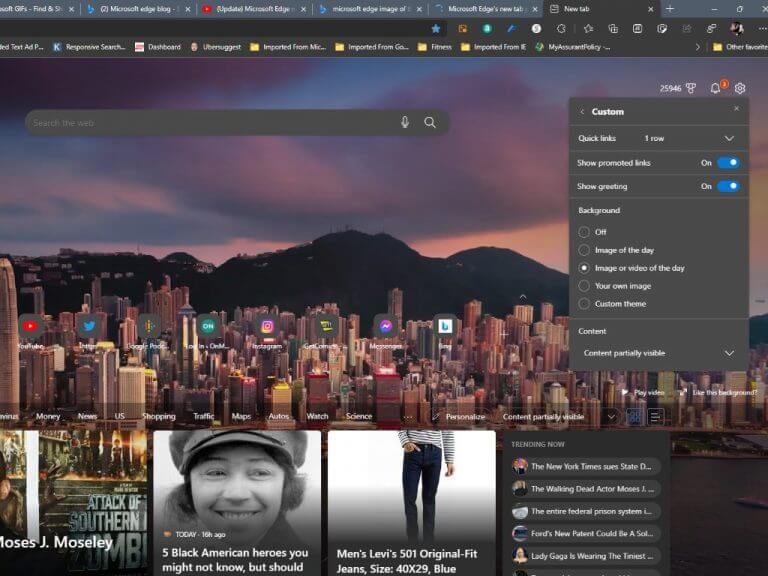Open the Favorites star-list toolbar icon
Image resolution: width=768 pixels, height=576 pixels.
tap(588, 29)
